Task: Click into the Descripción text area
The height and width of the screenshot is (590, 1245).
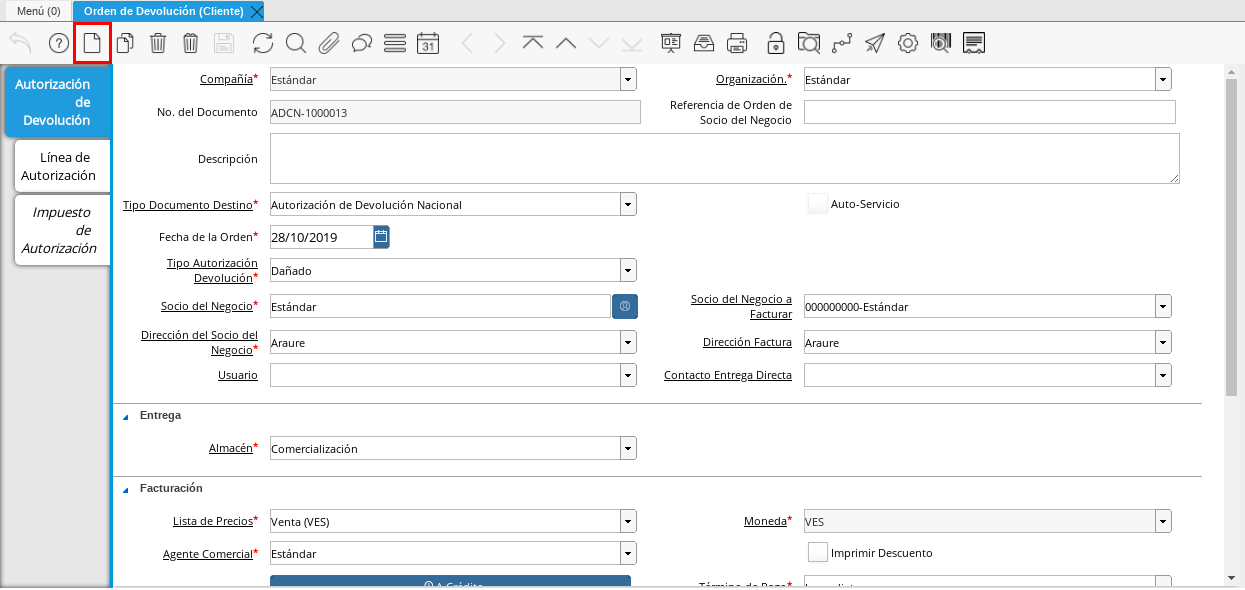Action: tap(724, 159)
